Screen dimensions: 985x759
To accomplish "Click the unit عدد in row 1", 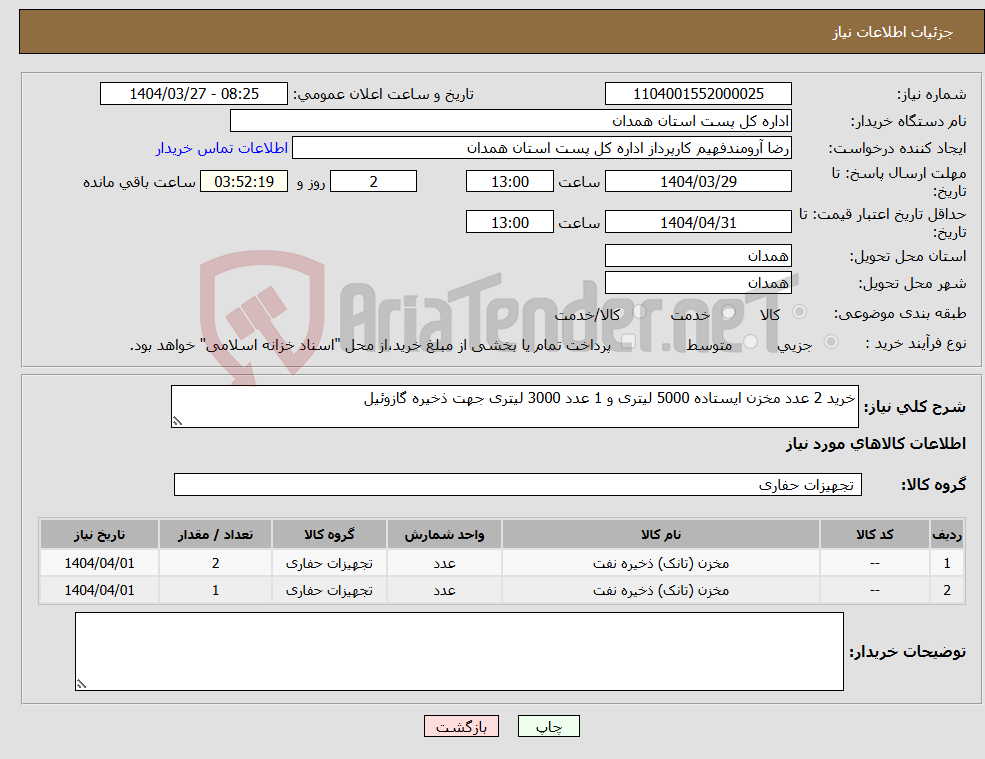I will [x=444, y=564].
